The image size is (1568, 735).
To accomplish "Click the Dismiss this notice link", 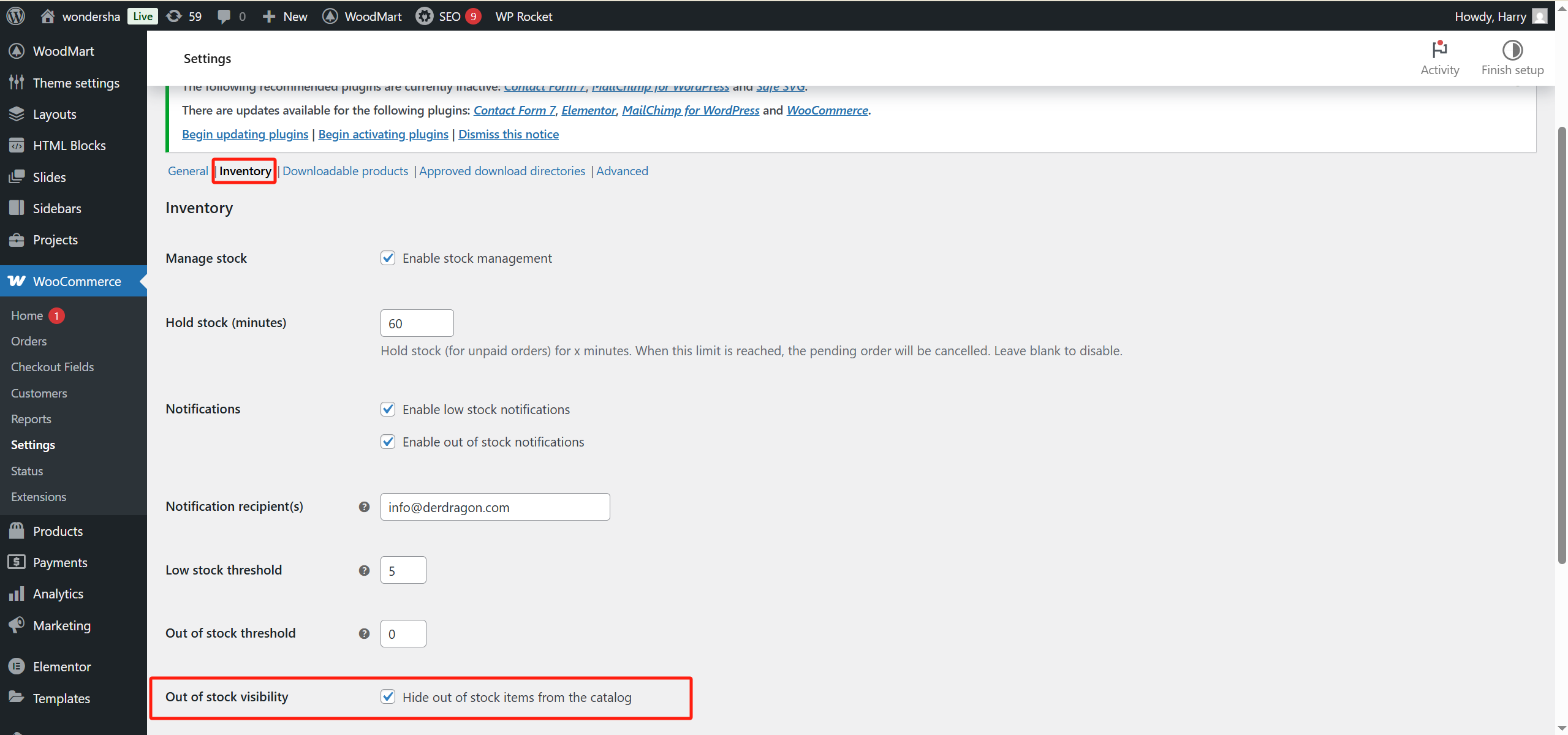I will (508, 134).
